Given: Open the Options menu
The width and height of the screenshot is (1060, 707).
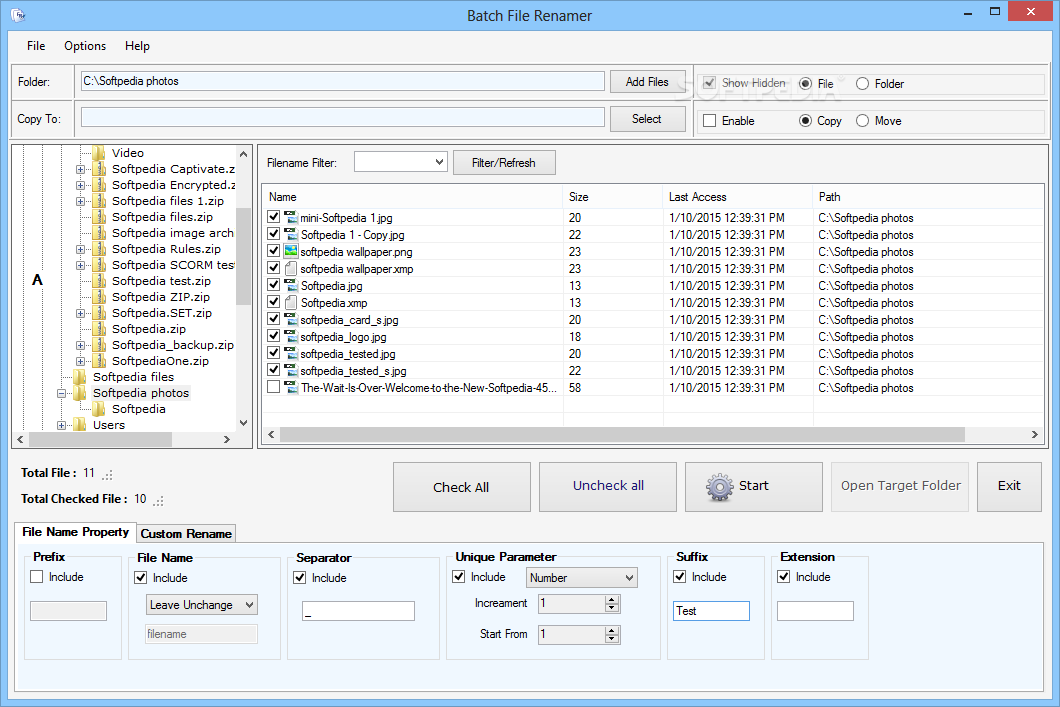Looking at the screenshot, I should [x=85, y=46].
